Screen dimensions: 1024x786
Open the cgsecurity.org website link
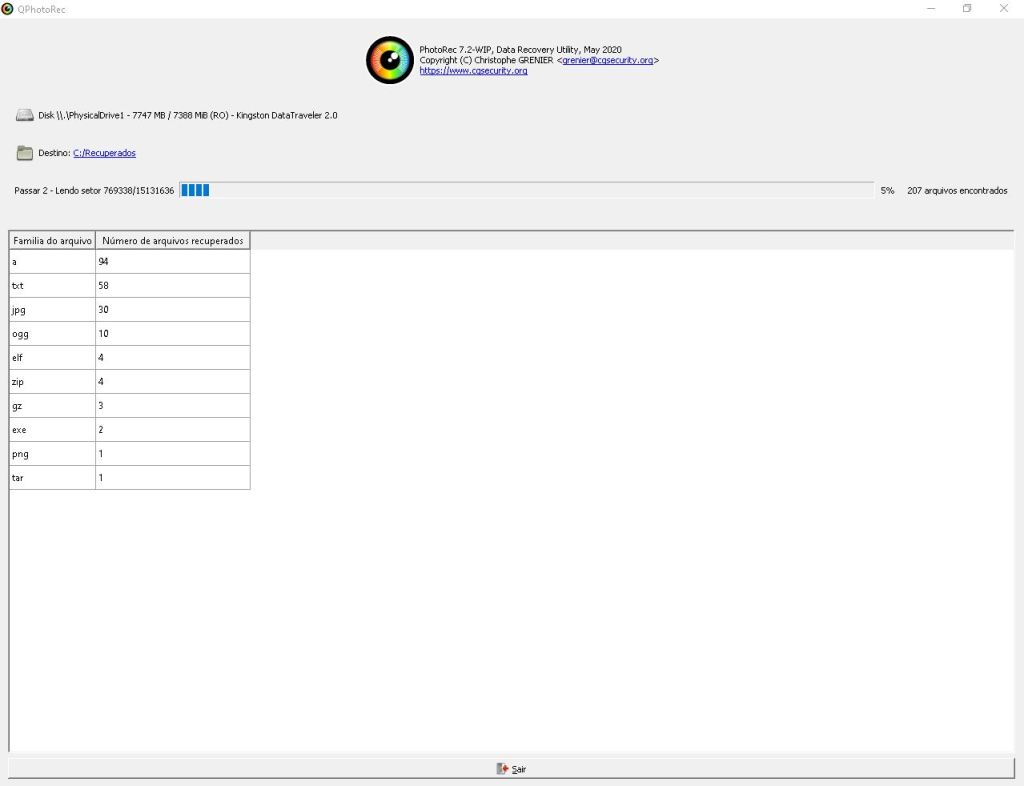pos(473,71)
